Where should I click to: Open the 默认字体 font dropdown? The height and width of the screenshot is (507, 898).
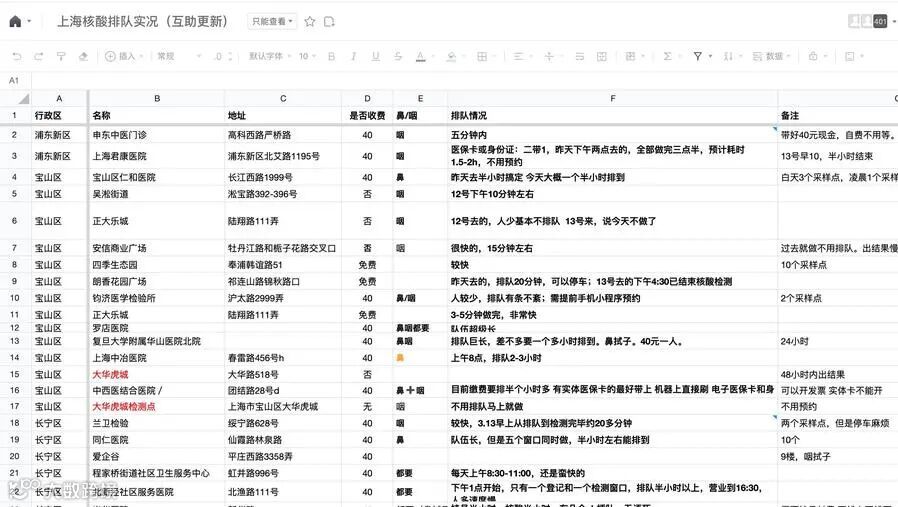[270, 56]
